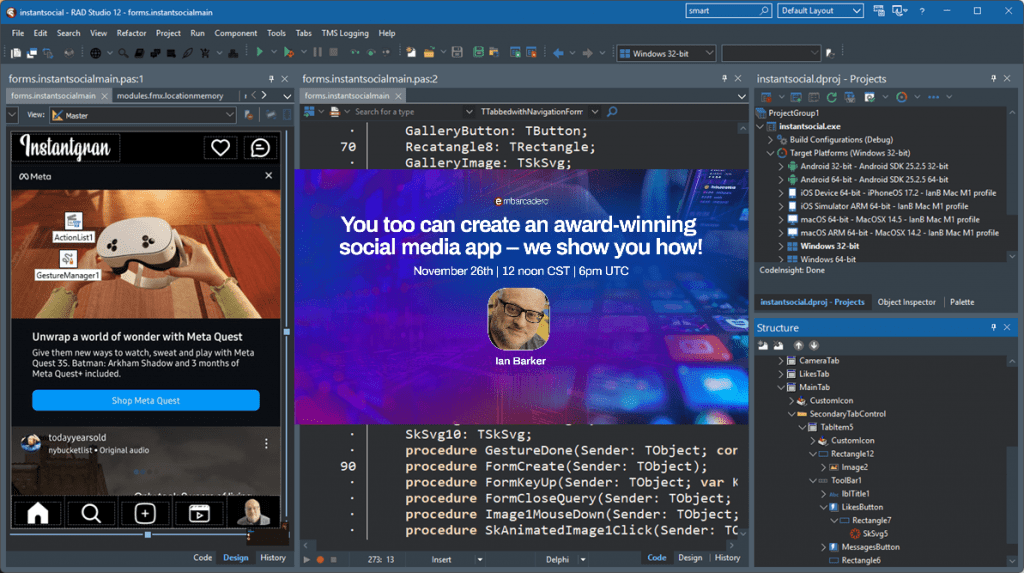Click the orange record macro button
This screenshot has height=573, width=1024.
point(320,559)
